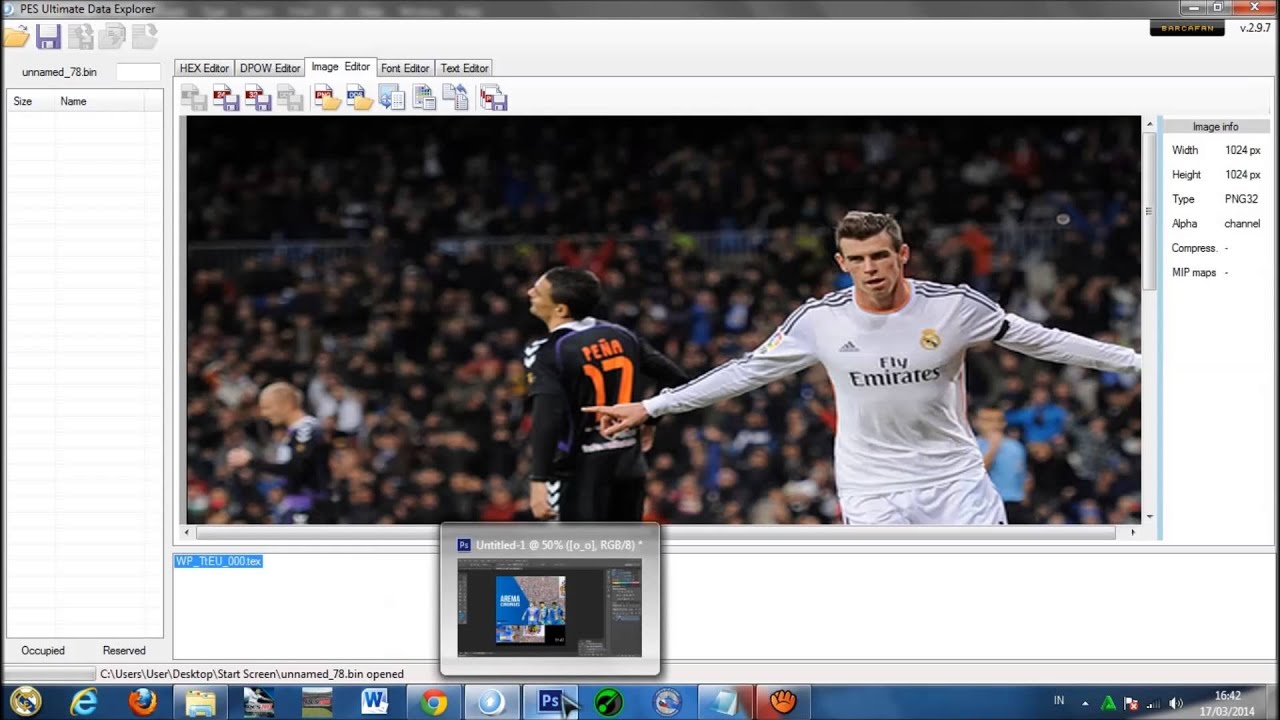Save the file with the purple floppy icon
The width and height of the screenshot is (1280, 720).
(x=48, y=37)
